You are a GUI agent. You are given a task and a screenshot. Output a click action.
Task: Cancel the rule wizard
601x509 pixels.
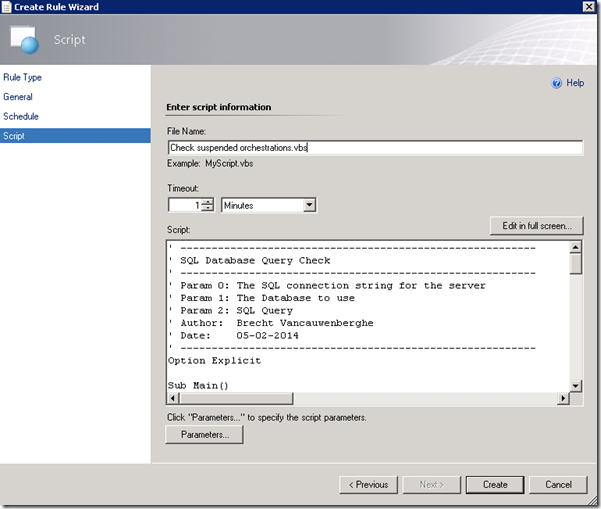pyautogui.click(x=558, y=485)
